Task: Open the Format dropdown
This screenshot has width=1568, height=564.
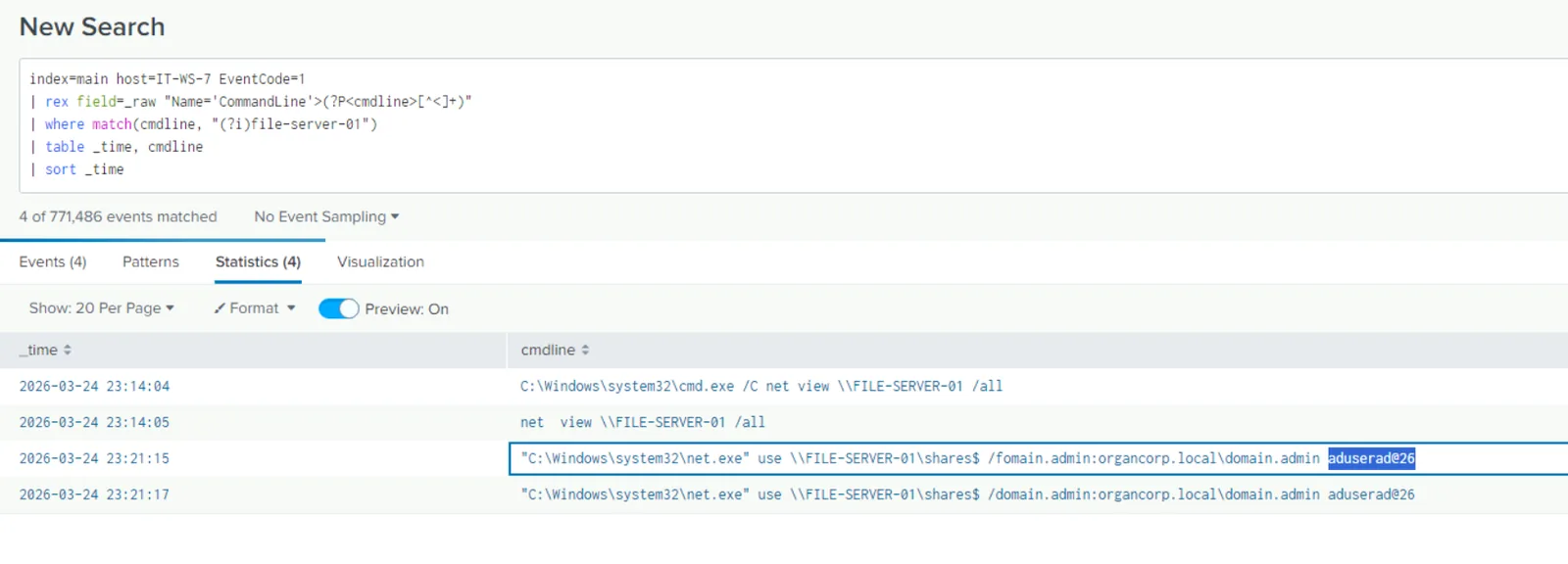Action: coord(255,307)
